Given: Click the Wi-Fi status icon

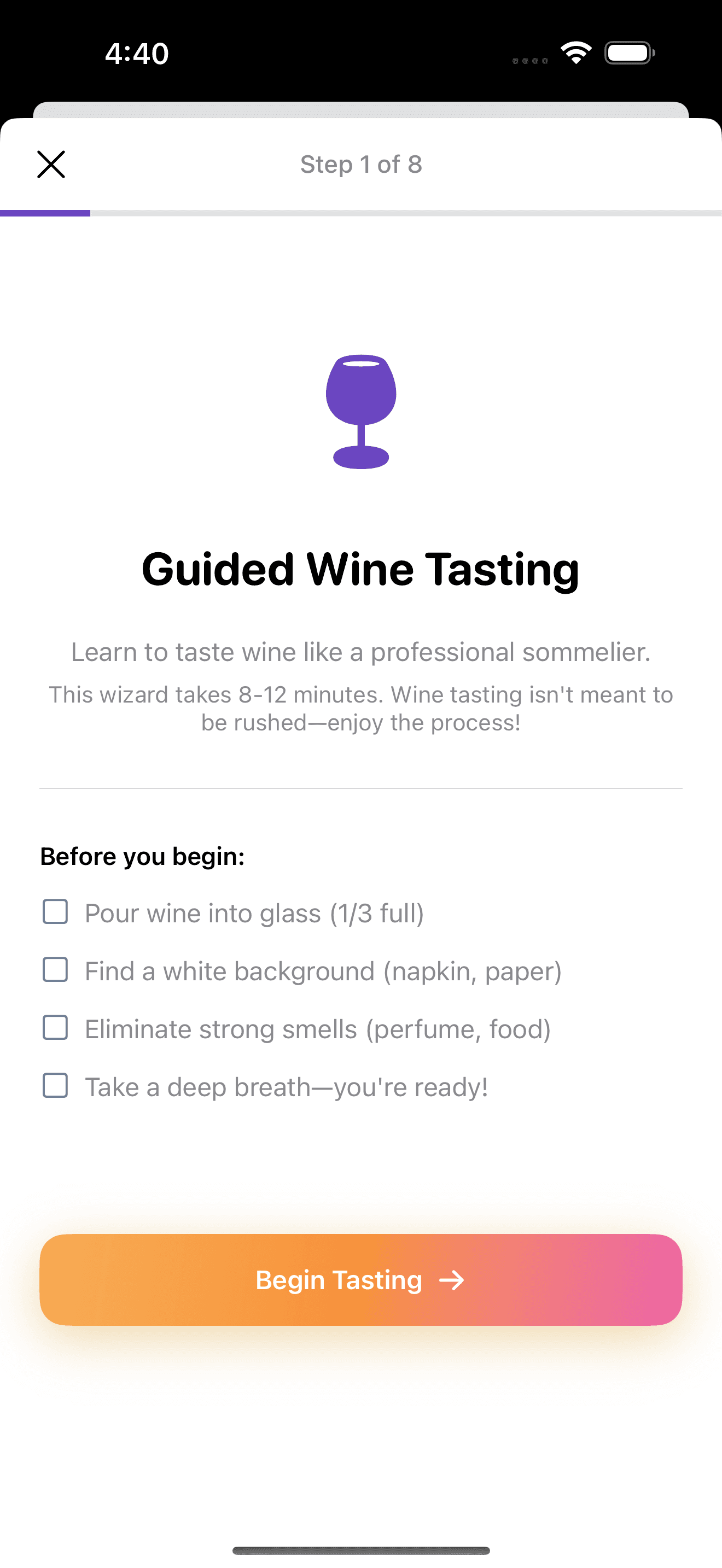Looking at the screenshot, I should 575,53.
